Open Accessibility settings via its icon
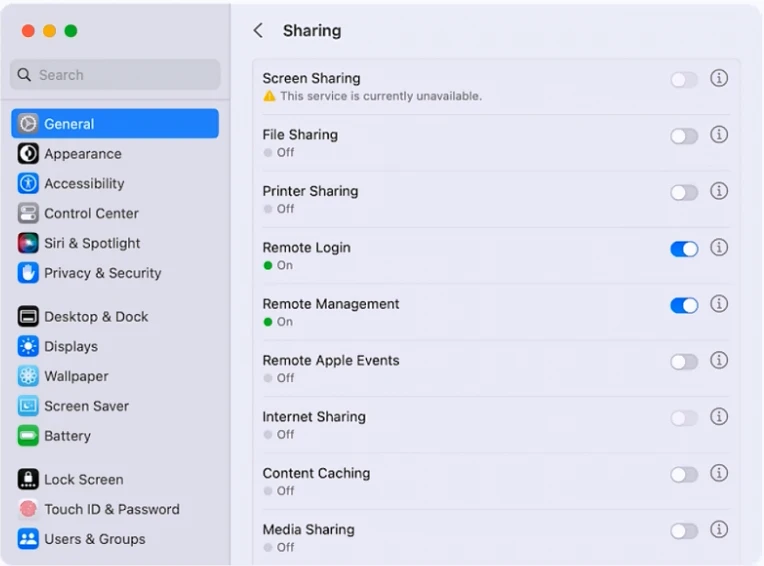 28,184
